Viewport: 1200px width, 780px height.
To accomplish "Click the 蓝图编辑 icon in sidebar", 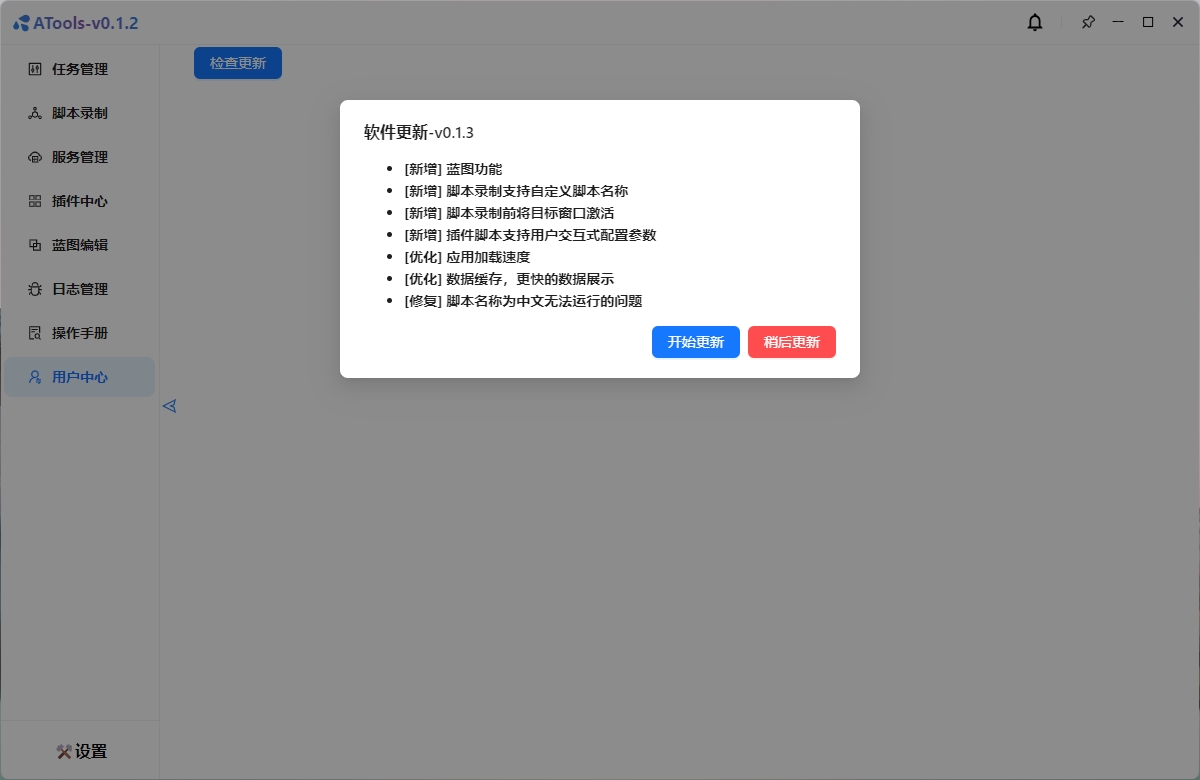I will (35, 245).
